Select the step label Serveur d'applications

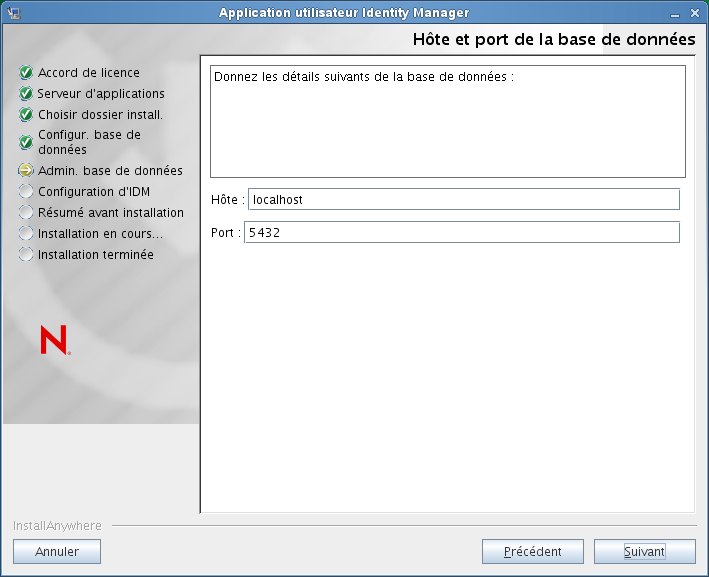(x=101, y=94)
